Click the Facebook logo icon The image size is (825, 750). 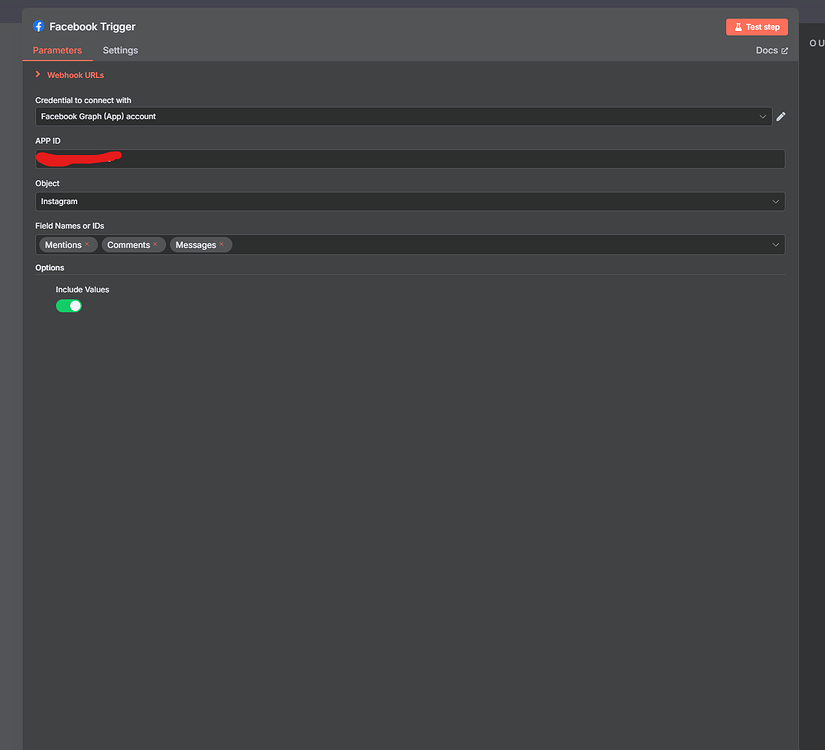tap(39, 27)
